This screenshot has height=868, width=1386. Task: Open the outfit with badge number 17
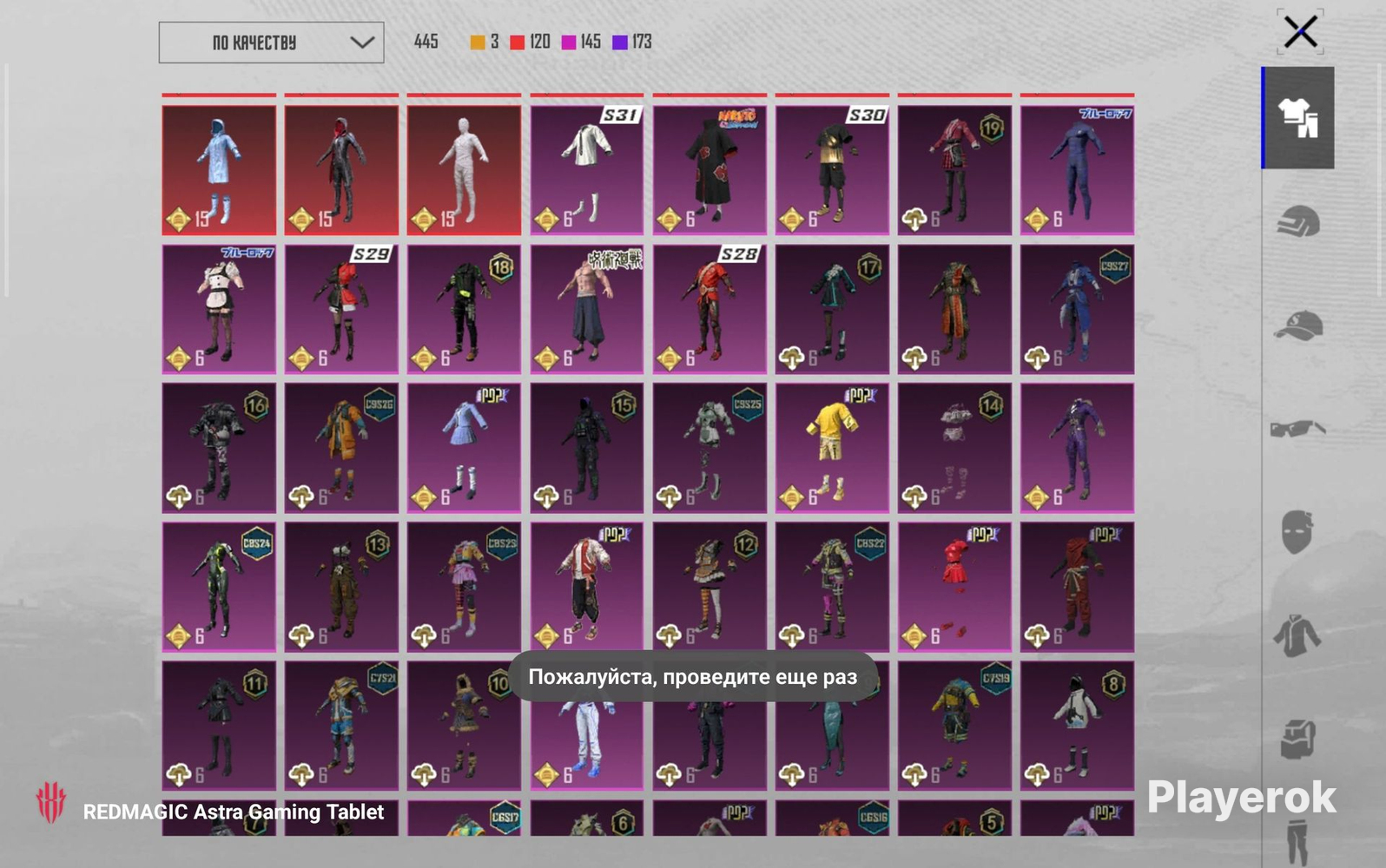(x=832, y=309)
